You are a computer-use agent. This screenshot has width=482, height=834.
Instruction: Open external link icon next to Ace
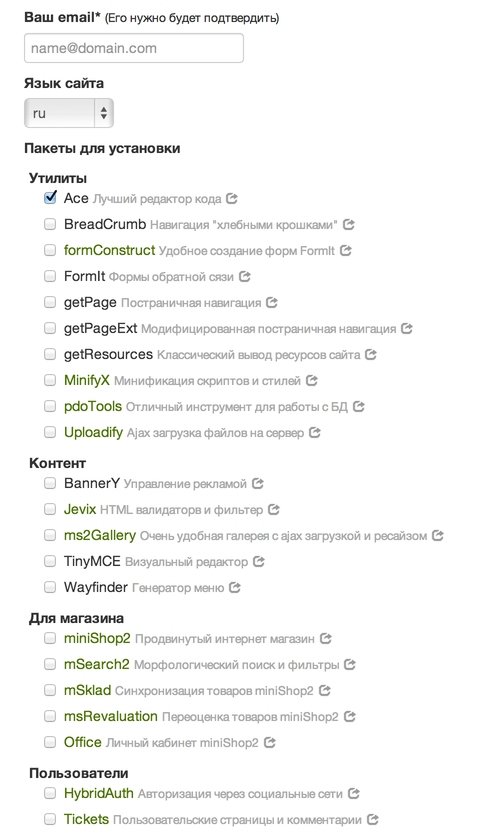click(231, 198)
